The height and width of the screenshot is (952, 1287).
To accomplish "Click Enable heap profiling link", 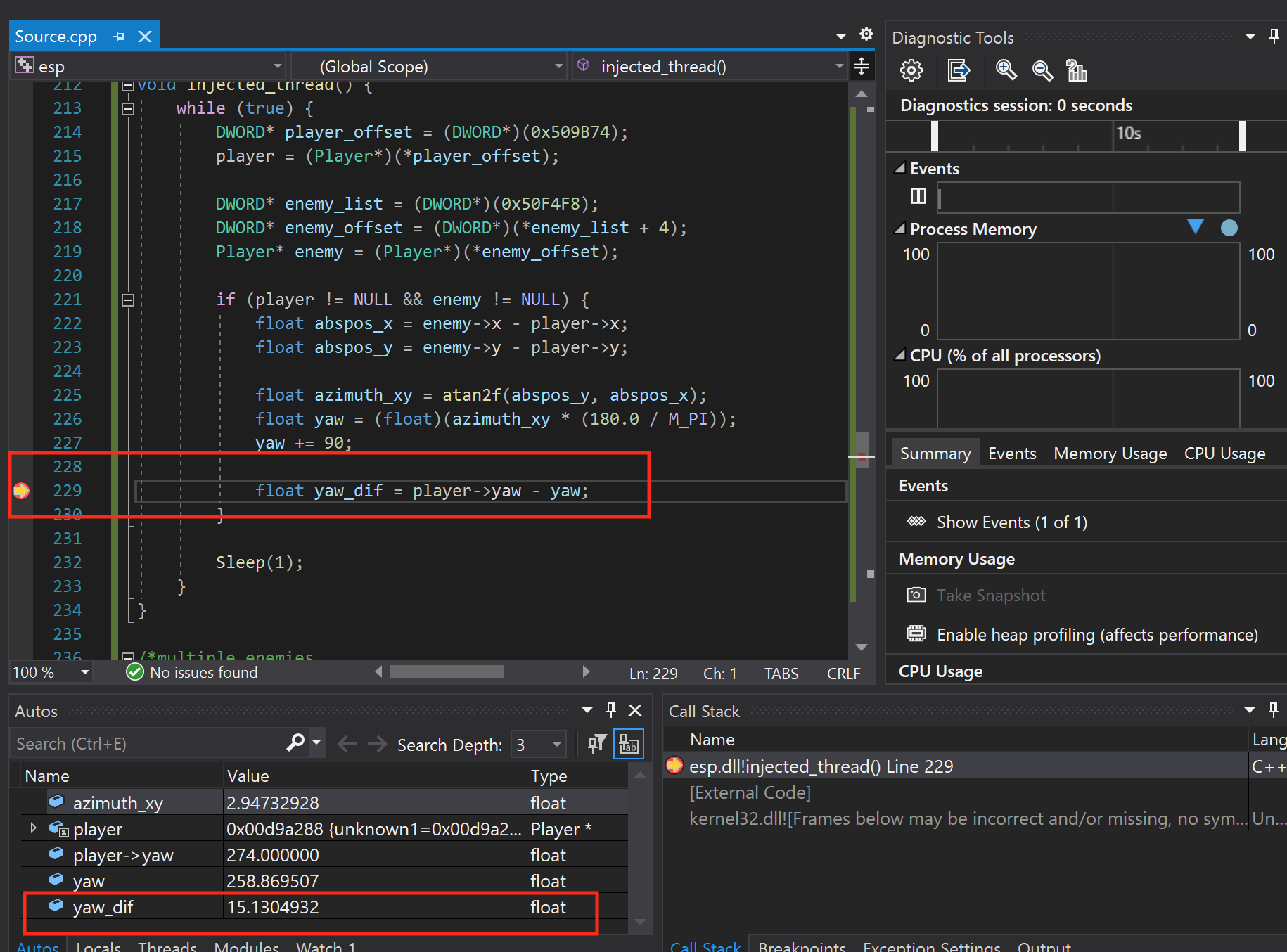I will pyautogui.click(x=1097, y=635).
